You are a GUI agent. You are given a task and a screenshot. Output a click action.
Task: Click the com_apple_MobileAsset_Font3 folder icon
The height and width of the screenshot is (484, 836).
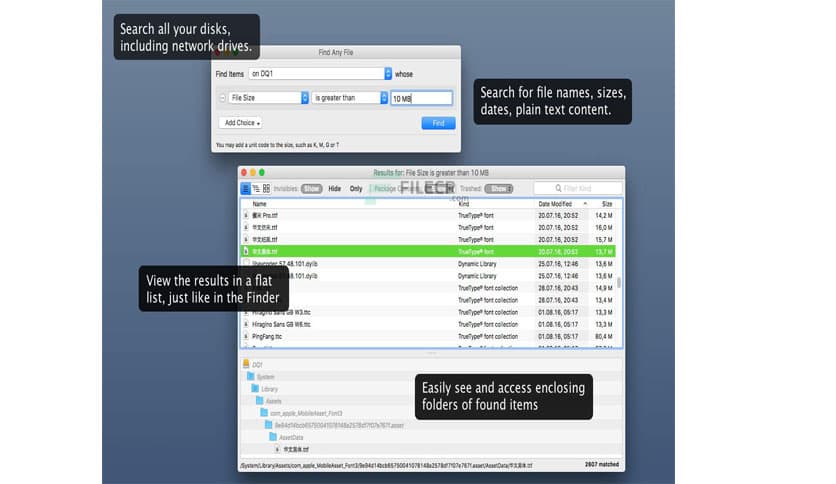click(x=264, y=413)
